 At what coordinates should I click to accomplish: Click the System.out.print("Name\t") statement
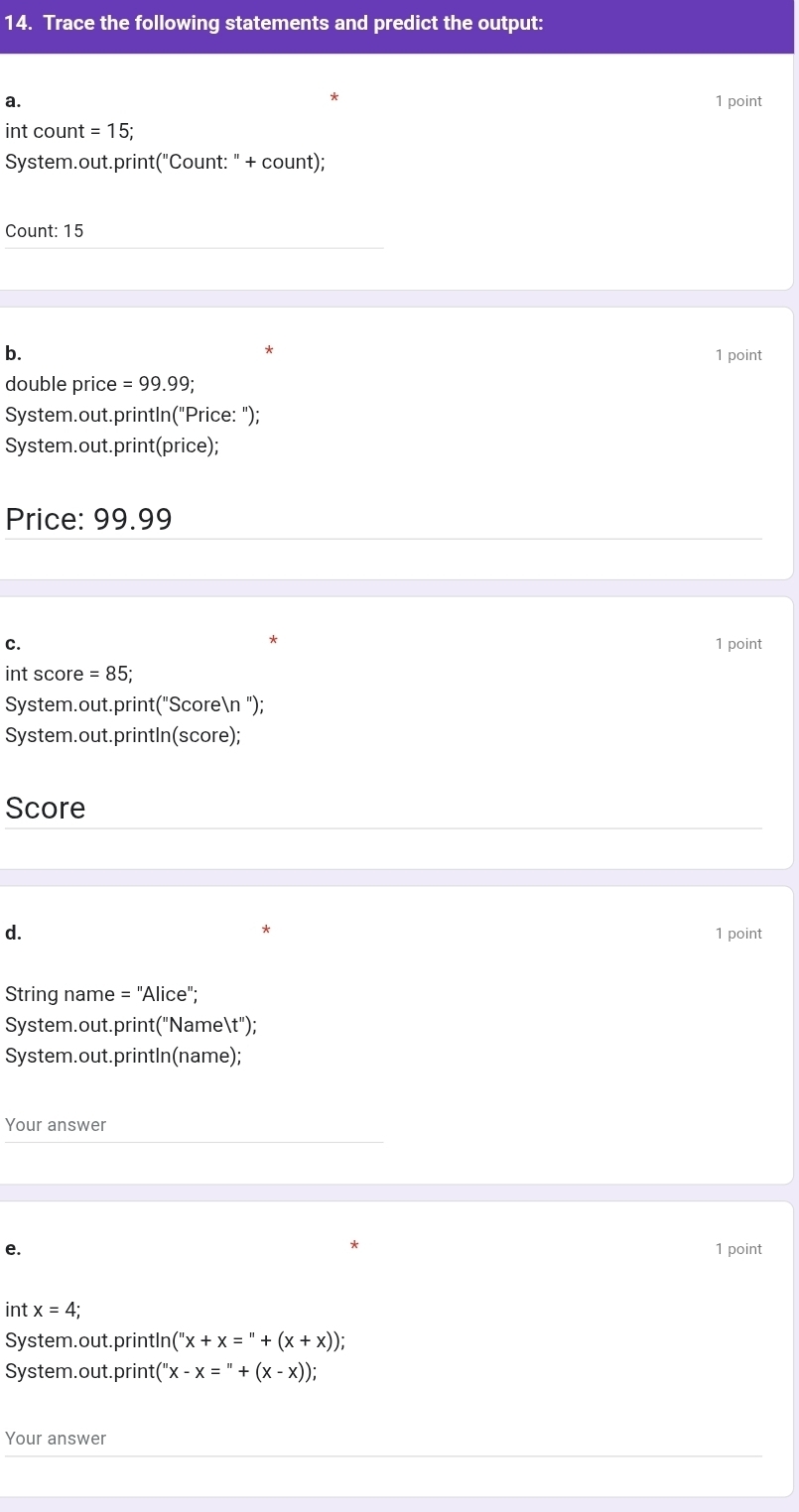coord(131,1026)
